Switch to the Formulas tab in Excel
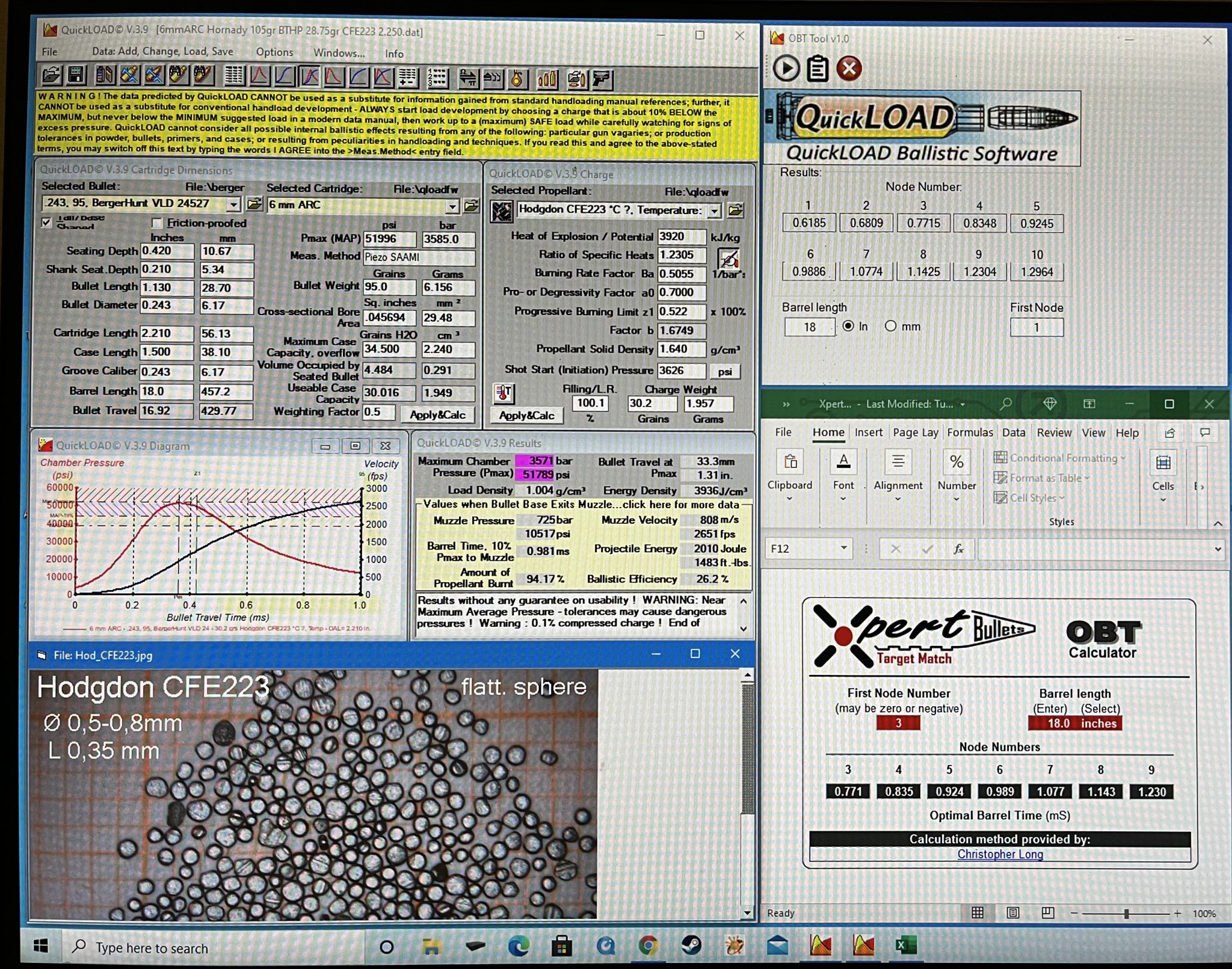The height and width of the screenshot is (969, 1232). (x=970, y=432)
